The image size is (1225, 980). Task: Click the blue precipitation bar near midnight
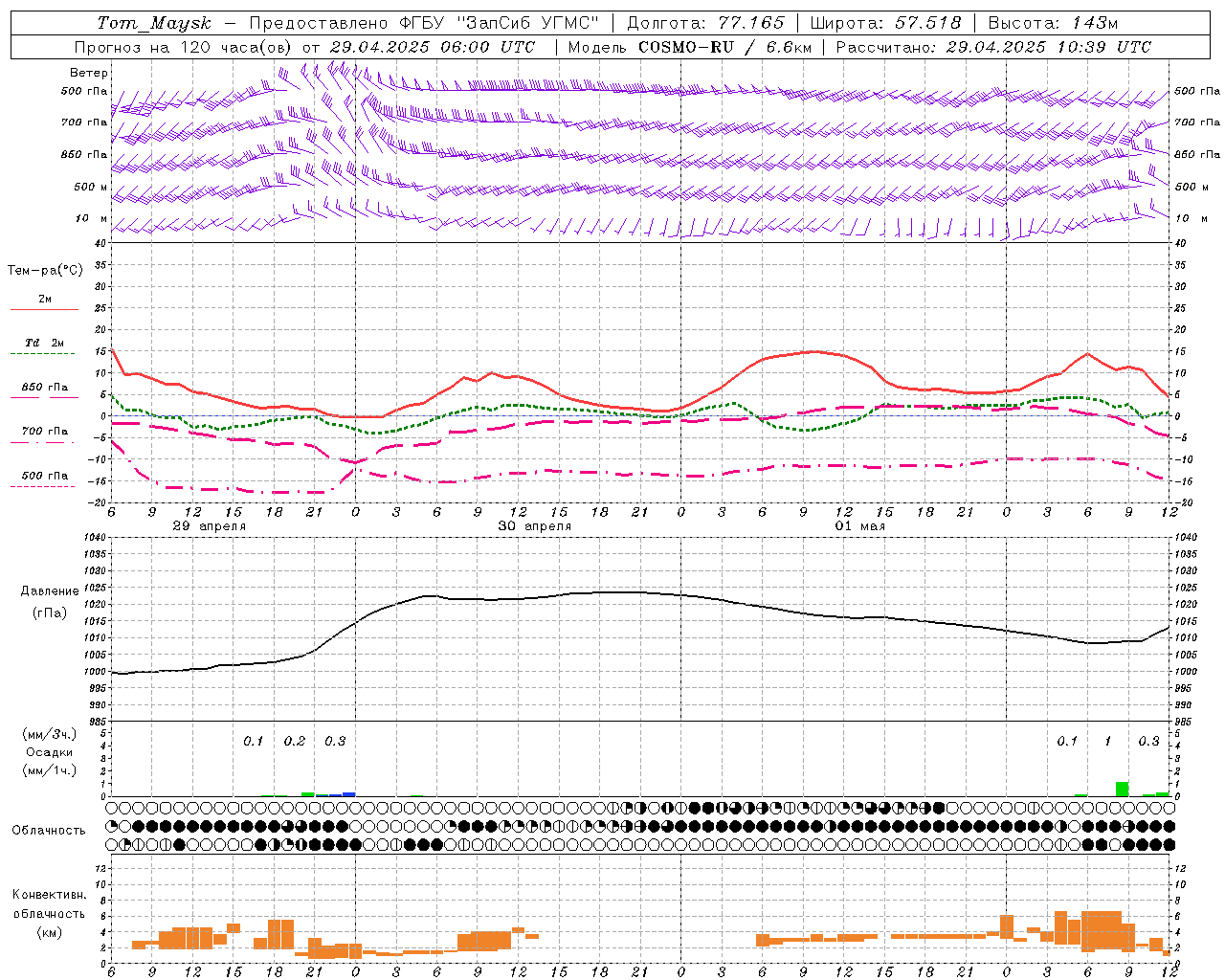point(348,794)
